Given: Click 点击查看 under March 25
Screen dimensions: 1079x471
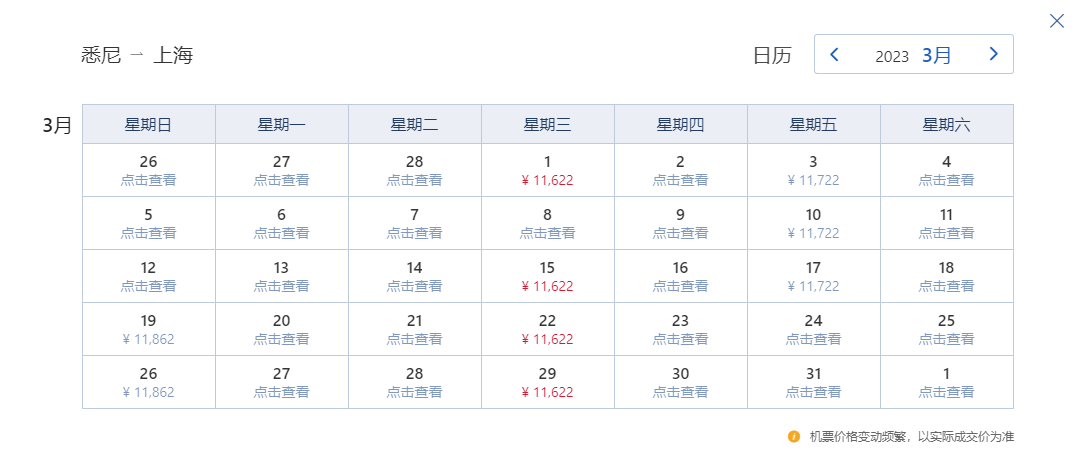Looking at the screenshot, I should coord(946,339).
